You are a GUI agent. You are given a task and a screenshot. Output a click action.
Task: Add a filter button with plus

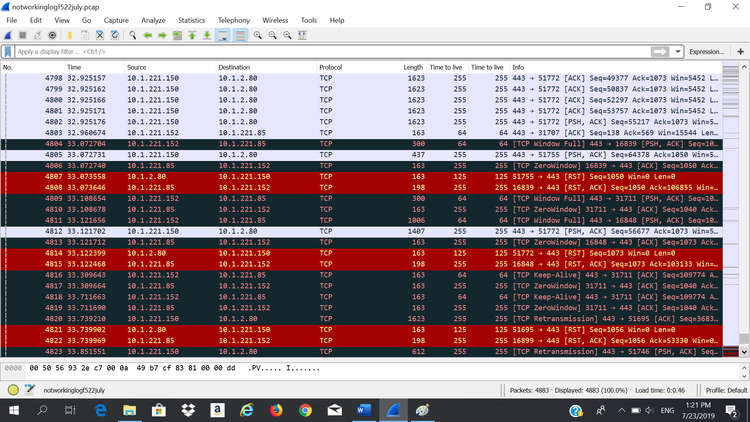coord(740,51)
